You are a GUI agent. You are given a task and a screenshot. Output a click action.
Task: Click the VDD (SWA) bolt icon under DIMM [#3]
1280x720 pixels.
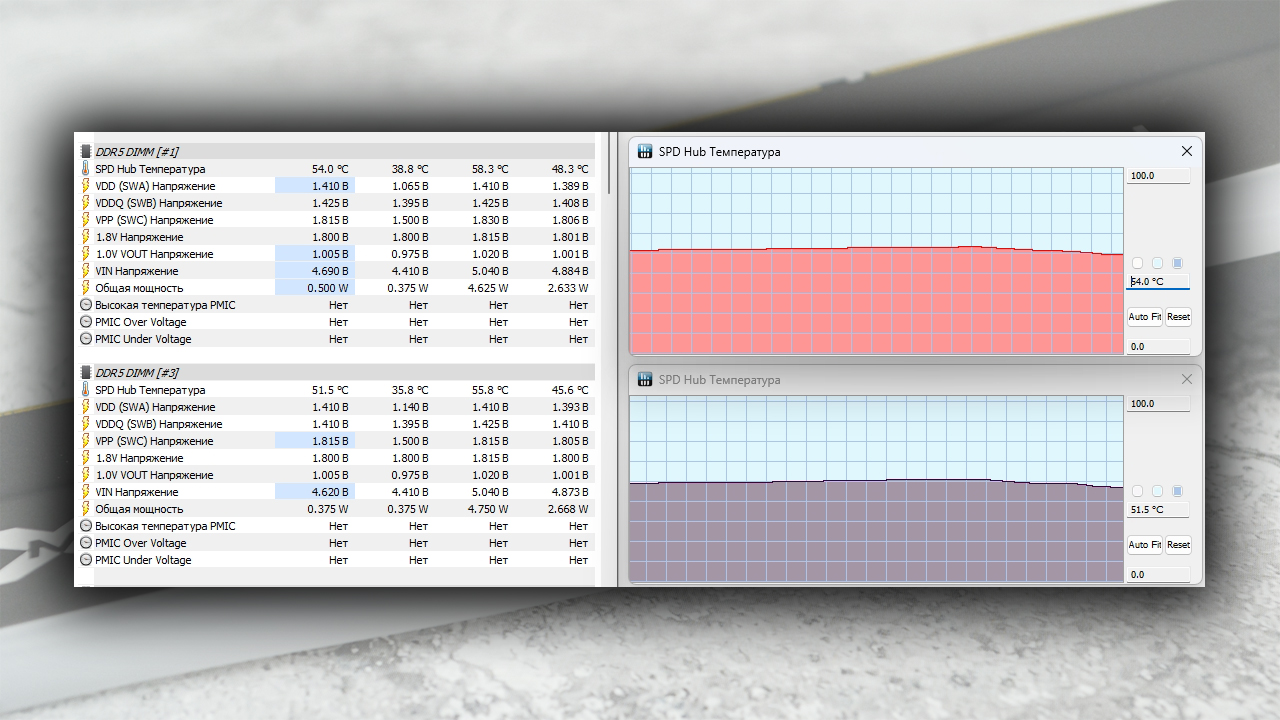pos(85,407)
